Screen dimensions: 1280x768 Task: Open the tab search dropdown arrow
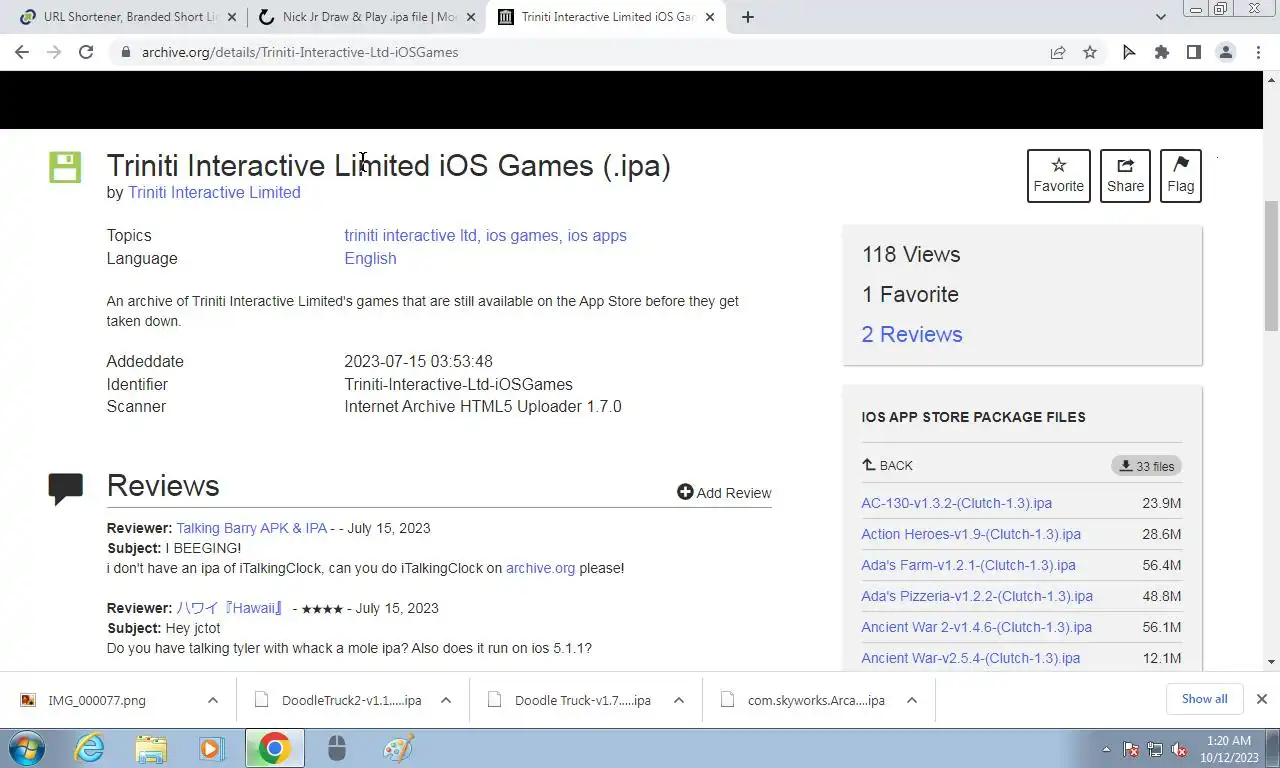click(x=1161, y=17)
